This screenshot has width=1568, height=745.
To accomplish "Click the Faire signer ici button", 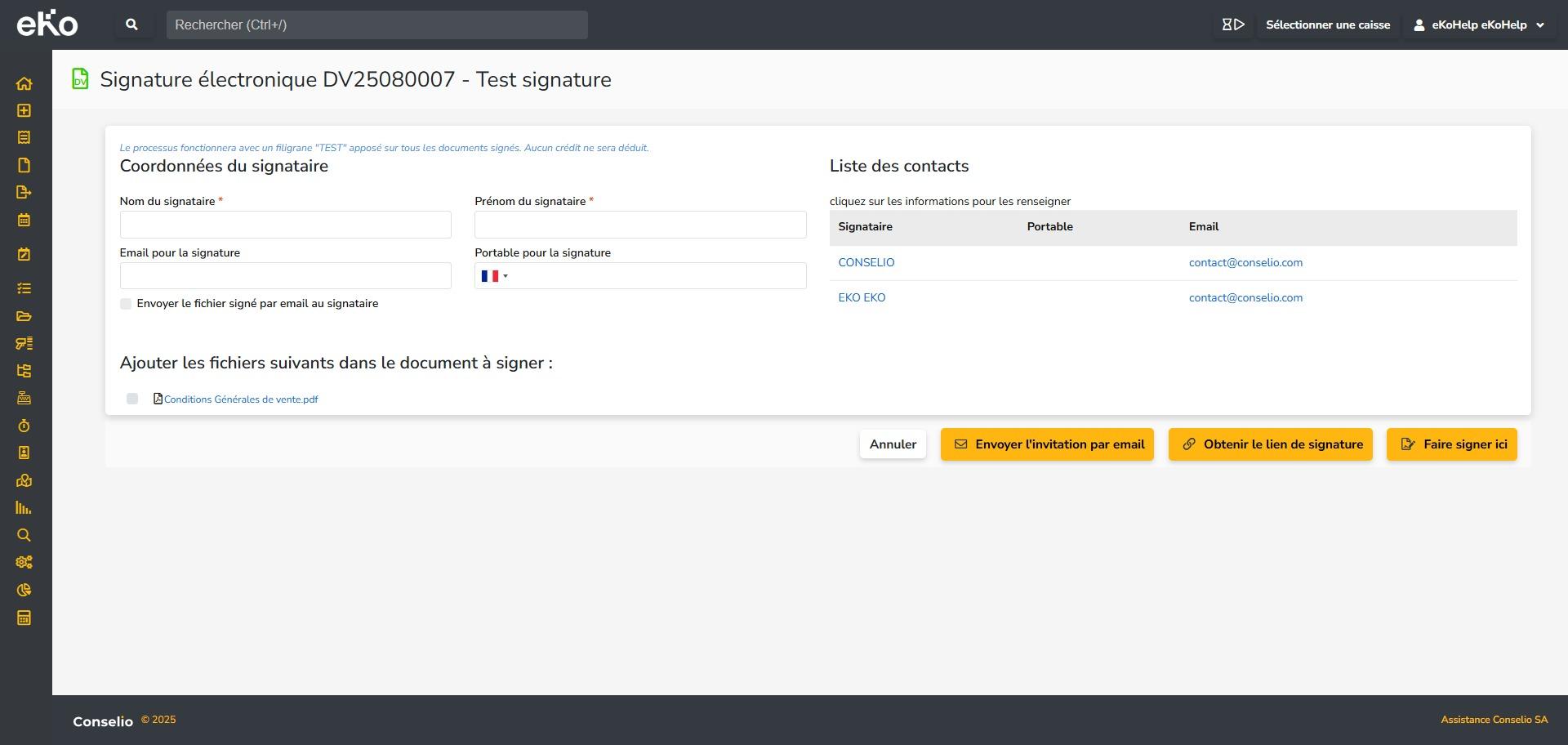I will pos(1451,444).
